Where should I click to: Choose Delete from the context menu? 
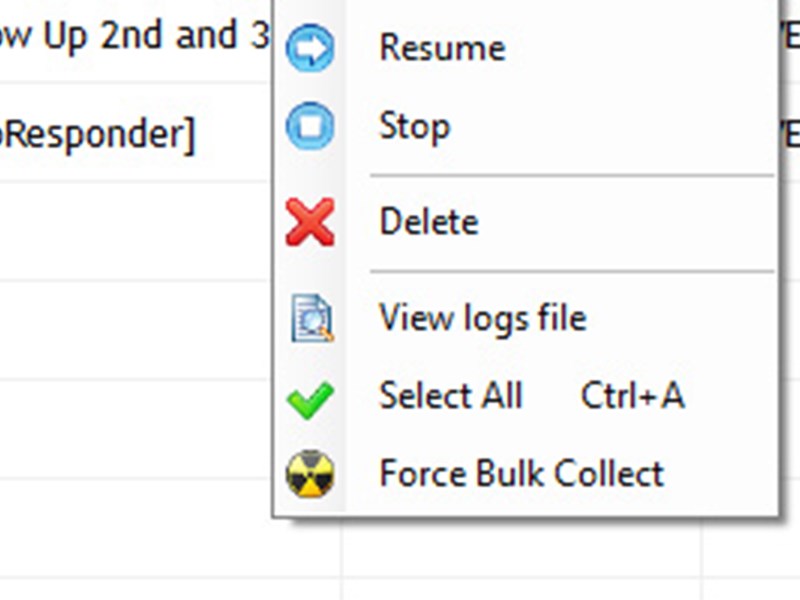click(428, 220)
